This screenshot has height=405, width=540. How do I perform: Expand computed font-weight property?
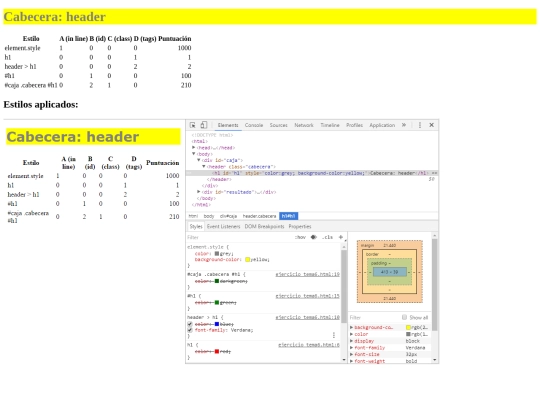coord(351,361)
